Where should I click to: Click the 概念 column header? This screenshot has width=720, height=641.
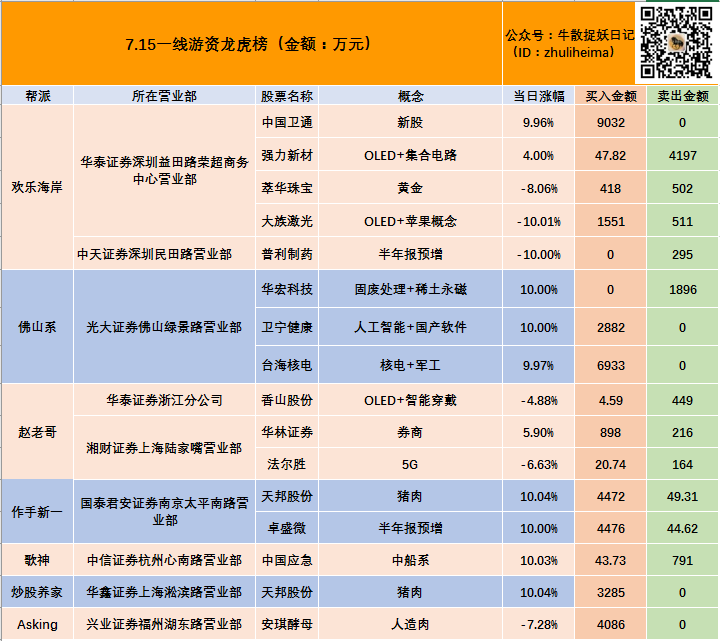[410, 96]
